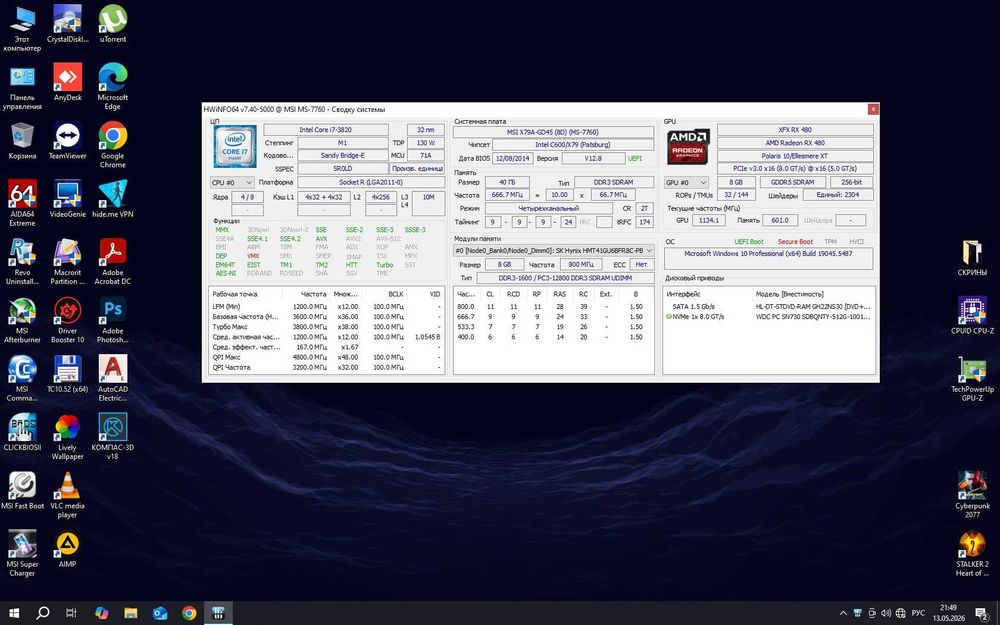This screenshot has height=625, width=1000.
Task: Open MSI Fast Boot desktop icon
Action: pos(22,490)
